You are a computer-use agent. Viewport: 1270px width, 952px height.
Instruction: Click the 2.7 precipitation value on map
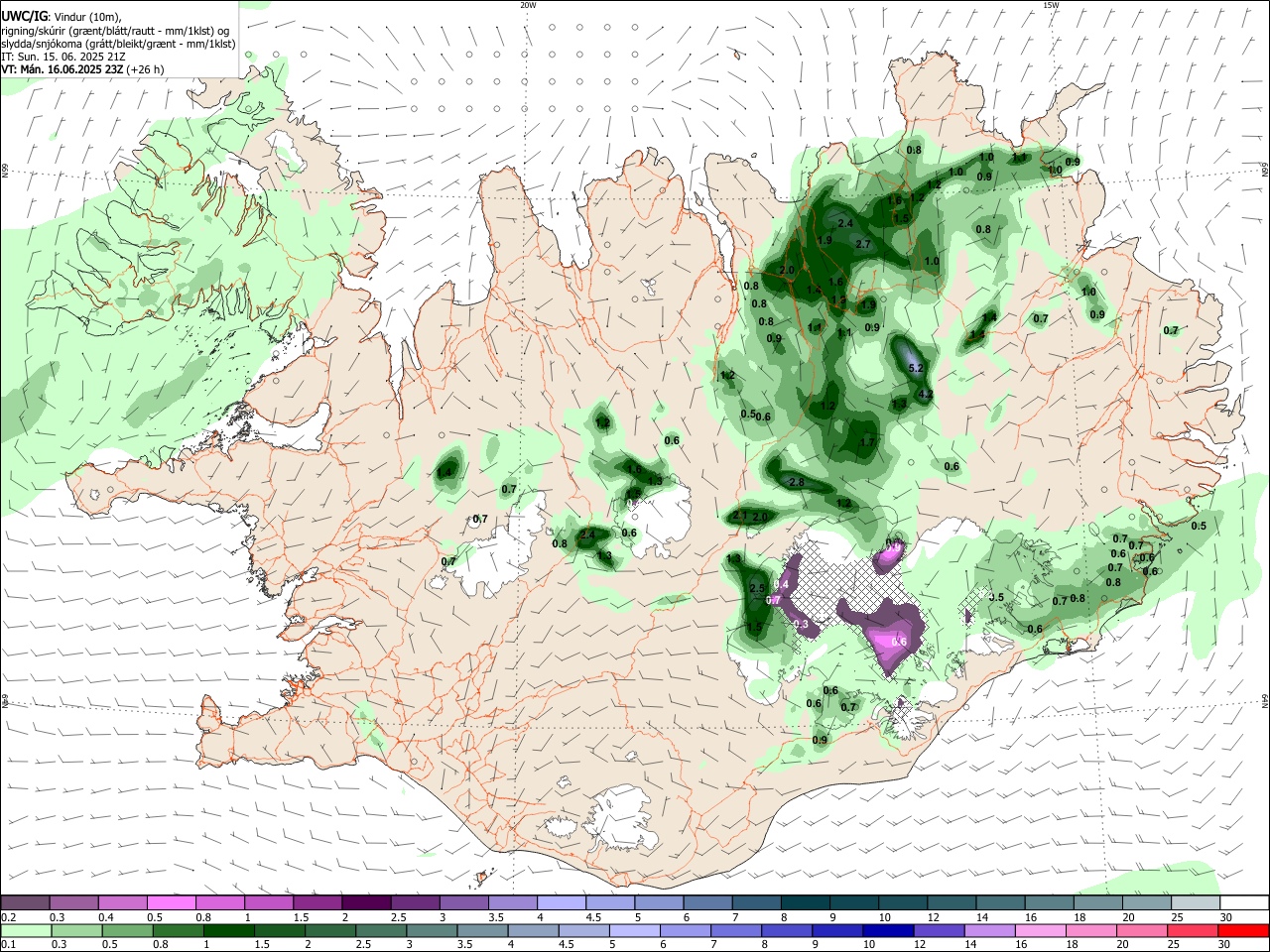pyautogui.click(x=862, y=244)
